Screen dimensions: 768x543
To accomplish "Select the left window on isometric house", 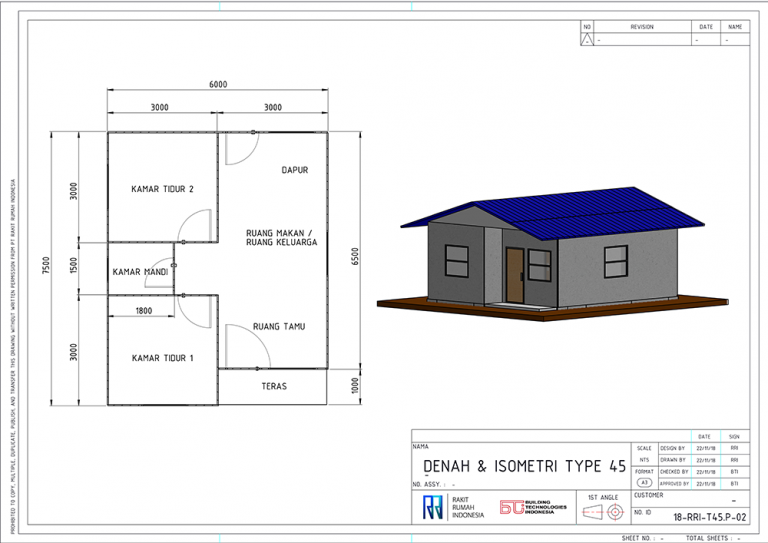I will [x=457, y=262].
